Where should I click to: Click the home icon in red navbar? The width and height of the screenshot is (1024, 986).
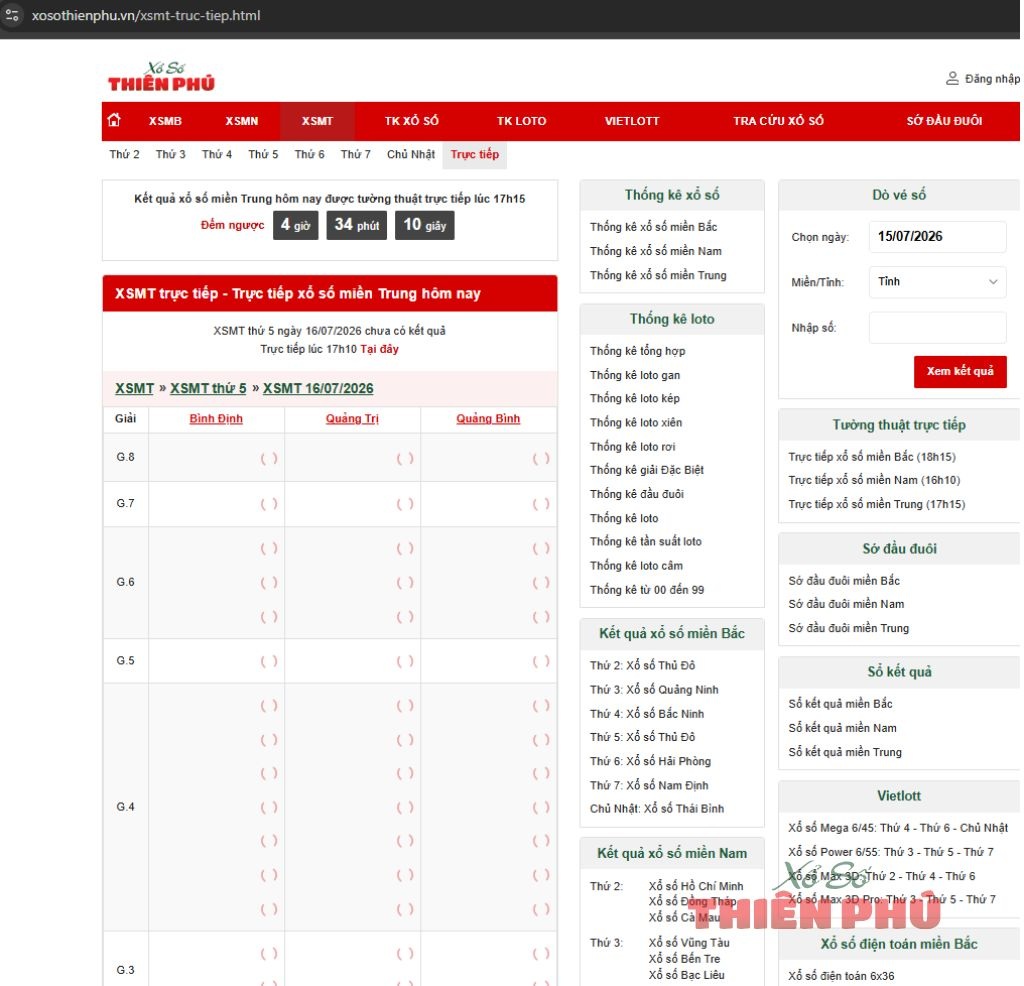[x=114, y=120]
